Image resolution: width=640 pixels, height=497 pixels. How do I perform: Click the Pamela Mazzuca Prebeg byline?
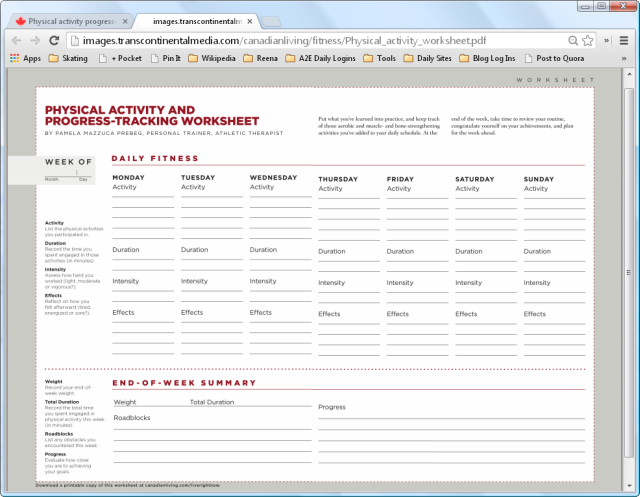(164, 133)
